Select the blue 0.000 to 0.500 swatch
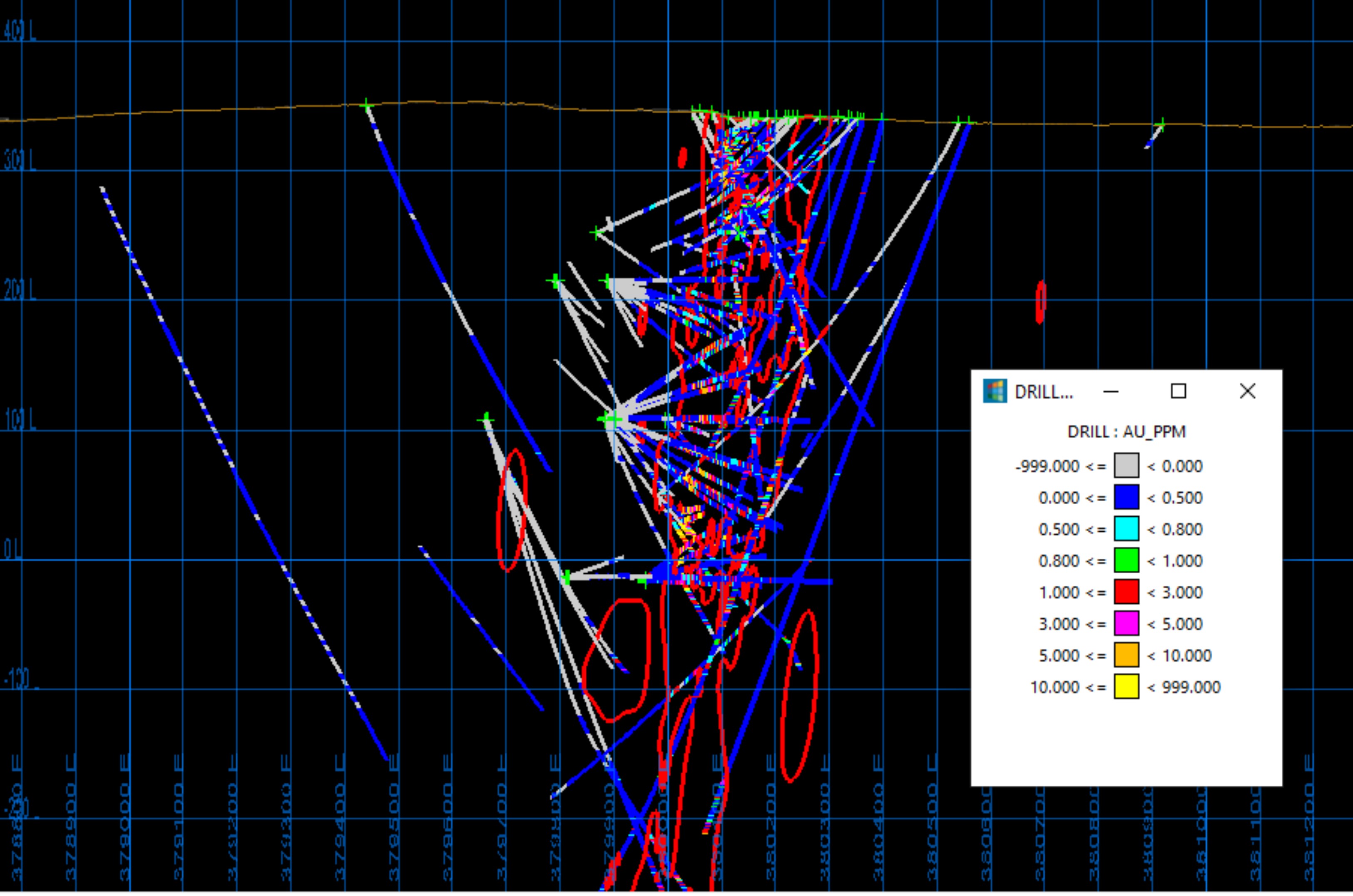 click(1126, 497)
